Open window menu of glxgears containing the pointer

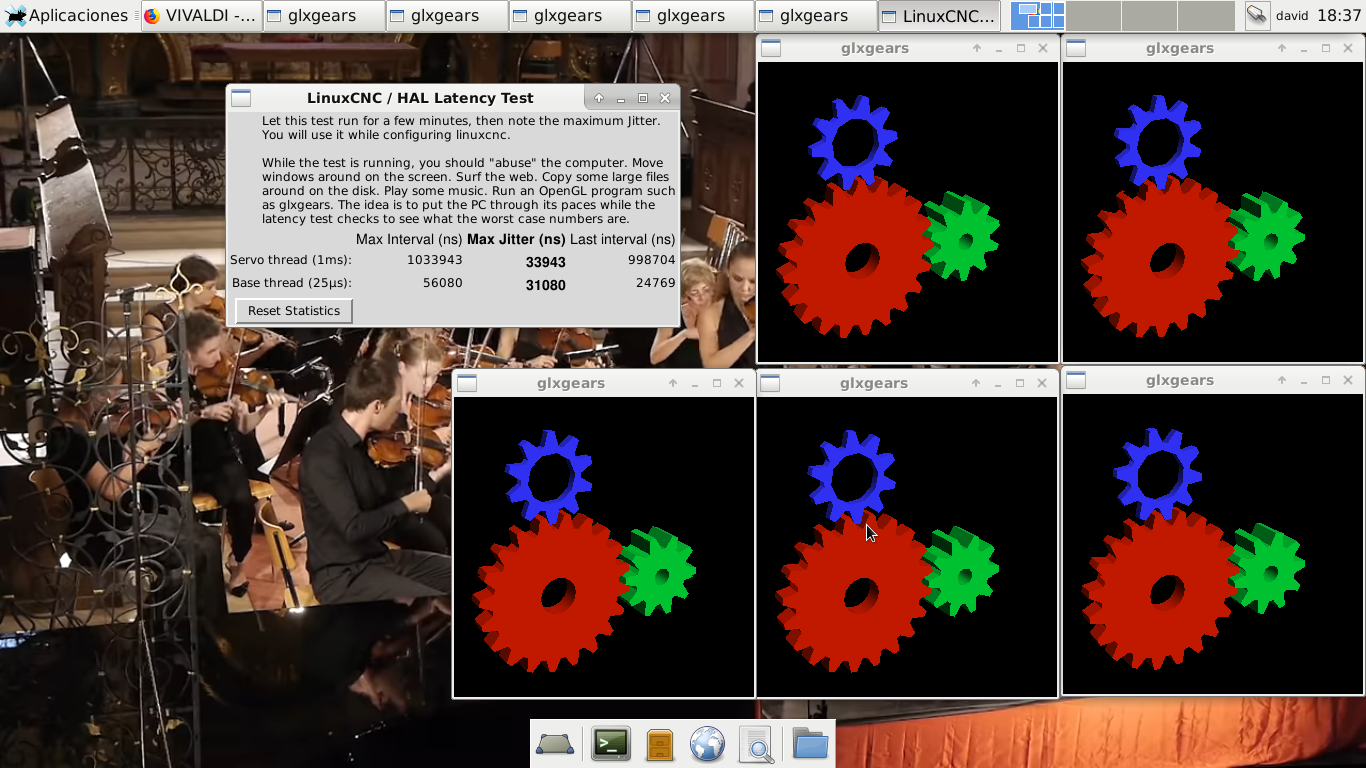pos(769,383)
